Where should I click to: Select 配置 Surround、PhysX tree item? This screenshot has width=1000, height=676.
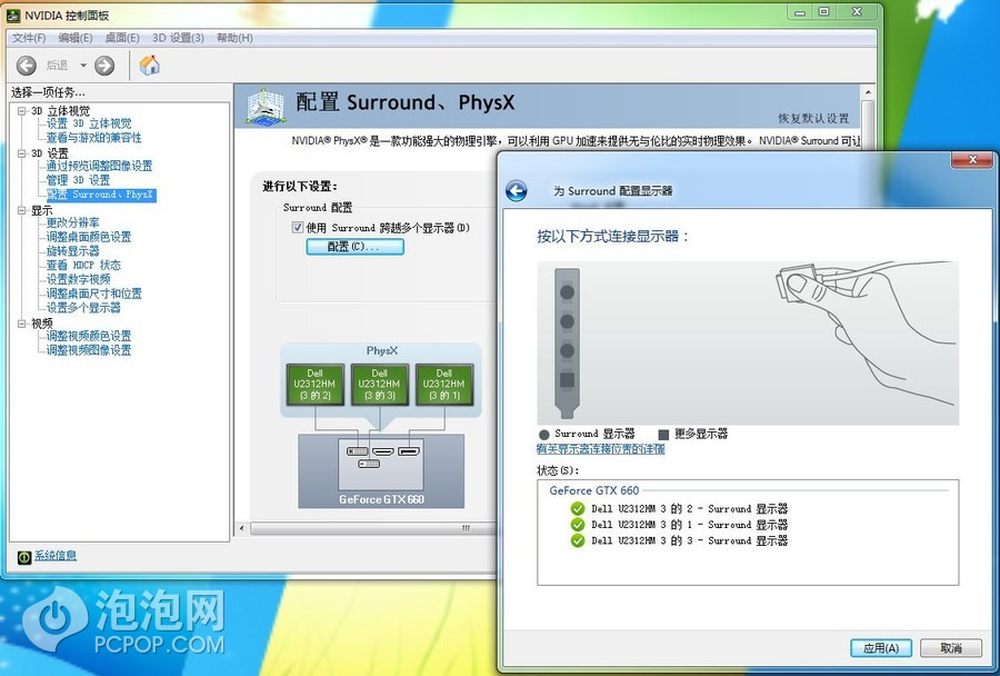coord(101,195)
